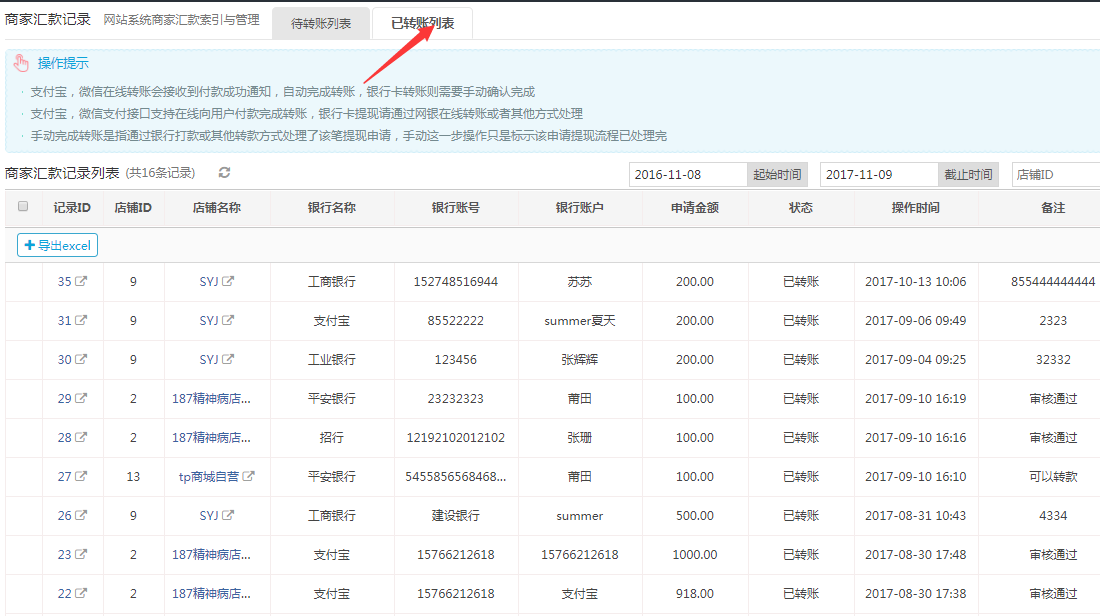Open external link icon for record 29

pos(82,399)
